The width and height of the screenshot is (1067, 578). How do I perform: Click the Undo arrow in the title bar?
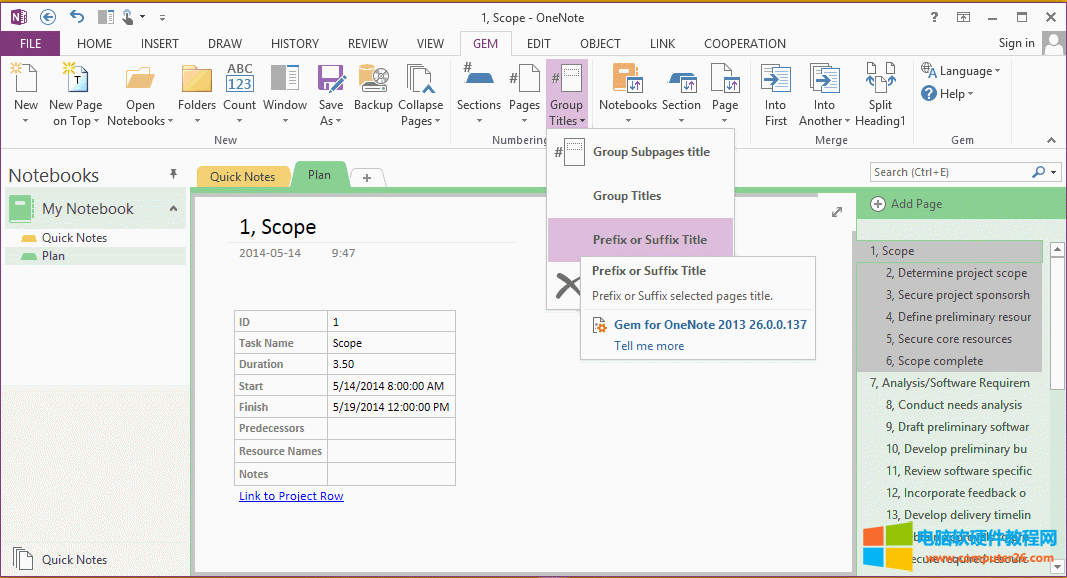point(77,17)
